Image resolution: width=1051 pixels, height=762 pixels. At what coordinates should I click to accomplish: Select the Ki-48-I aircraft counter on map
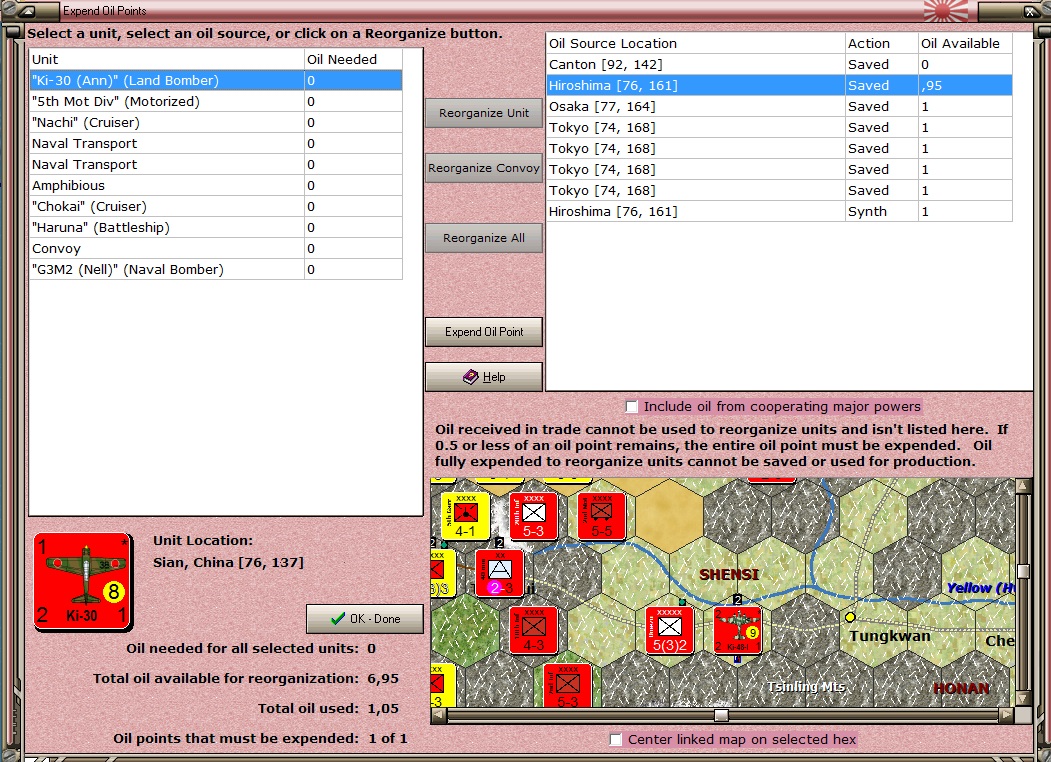click(x=737, y=630)
